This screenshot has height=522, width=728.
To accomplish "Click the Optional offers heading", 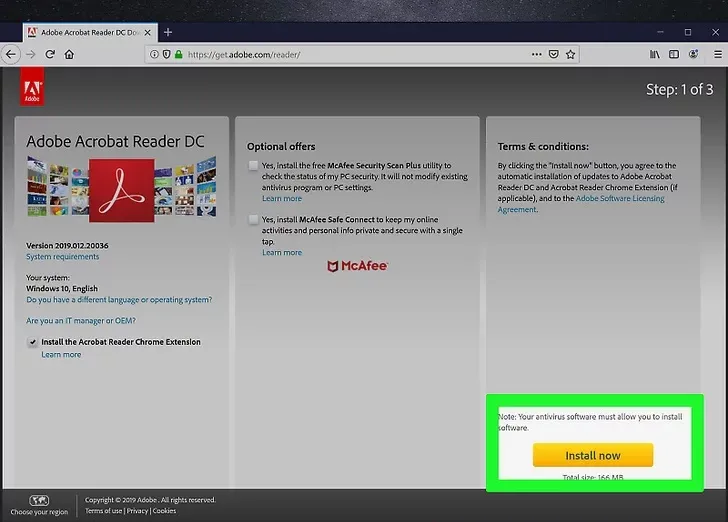I will point(281,146).
